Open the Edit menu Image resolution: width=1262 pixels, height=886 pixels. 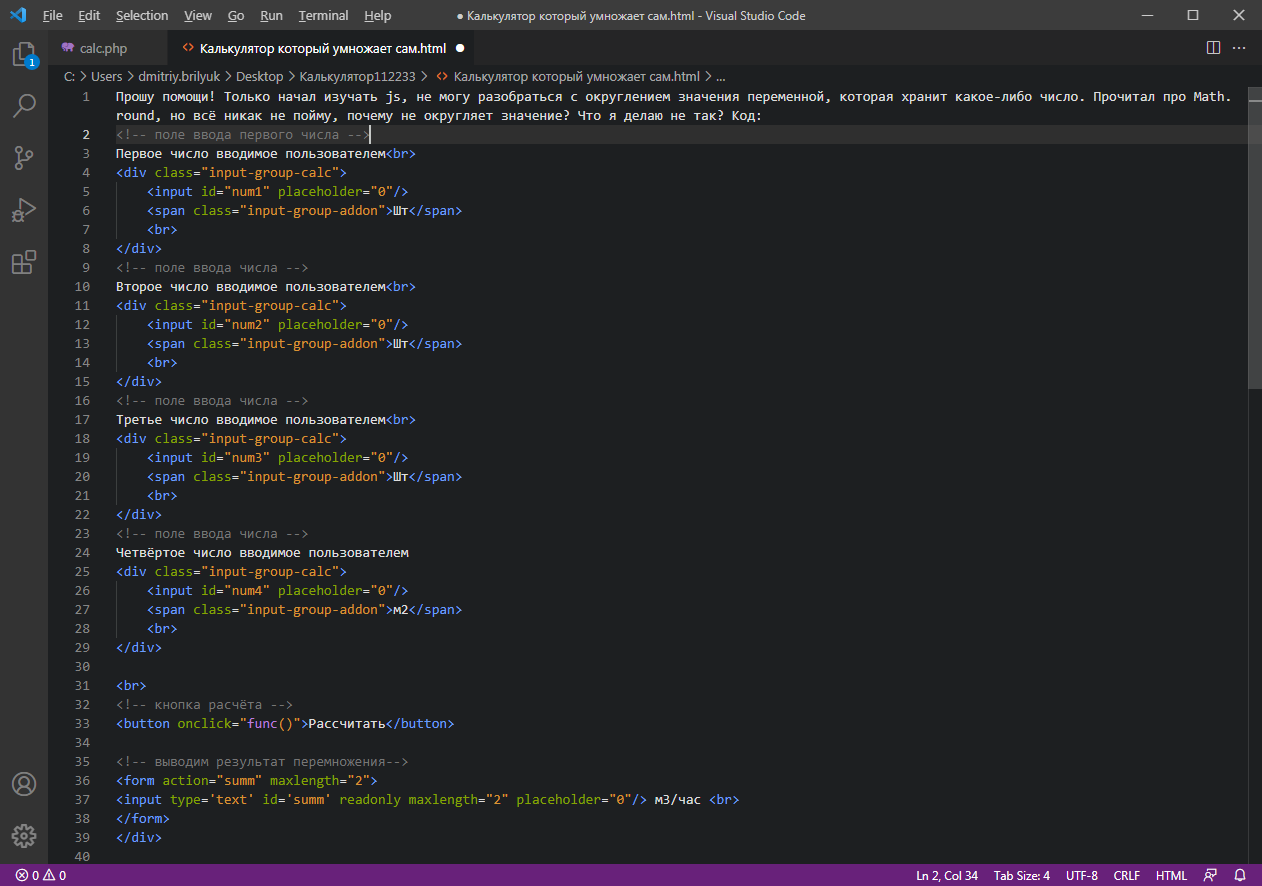click(x=89, y=16)
